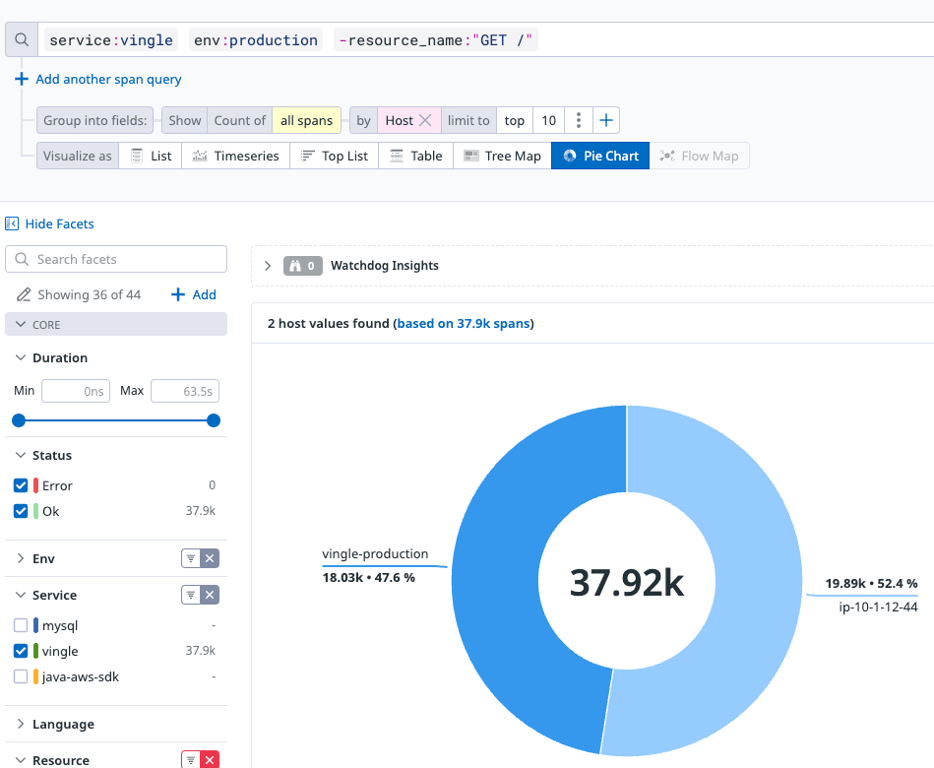Check the java-aws-sdk service checkbox
This screenshot has height=768, width=934.
21,677
